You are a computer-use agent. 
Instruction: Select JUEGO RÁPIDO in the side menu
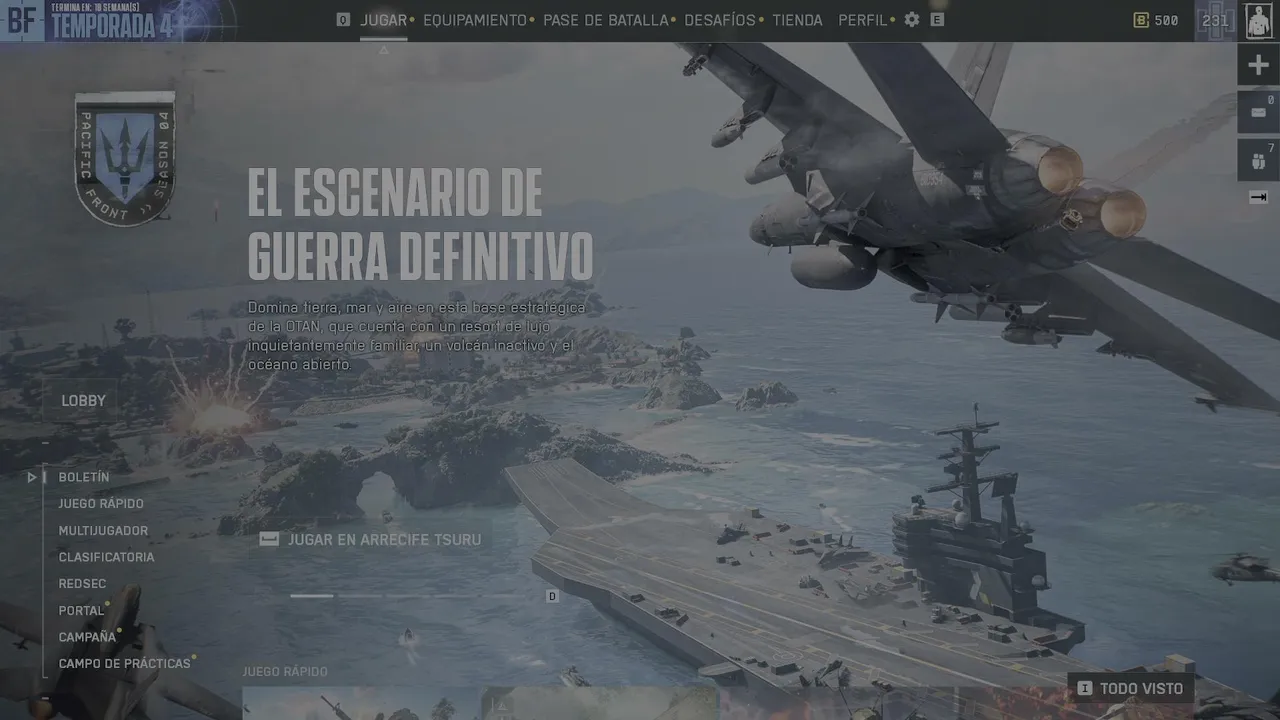(101, 504)
